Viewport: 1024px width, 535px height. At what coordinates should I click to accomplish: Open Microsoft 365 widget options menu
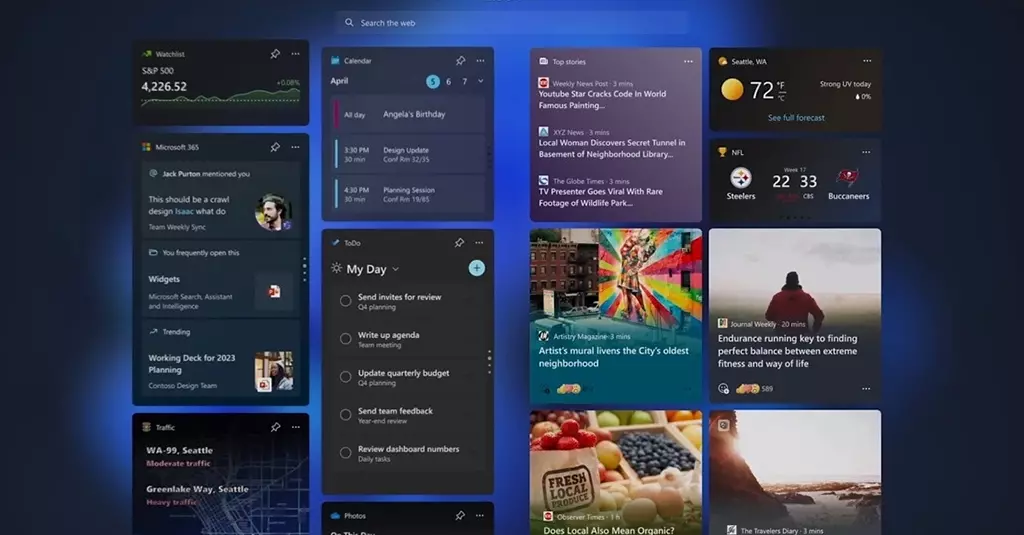pyautogui.click(x=295, y=147)
